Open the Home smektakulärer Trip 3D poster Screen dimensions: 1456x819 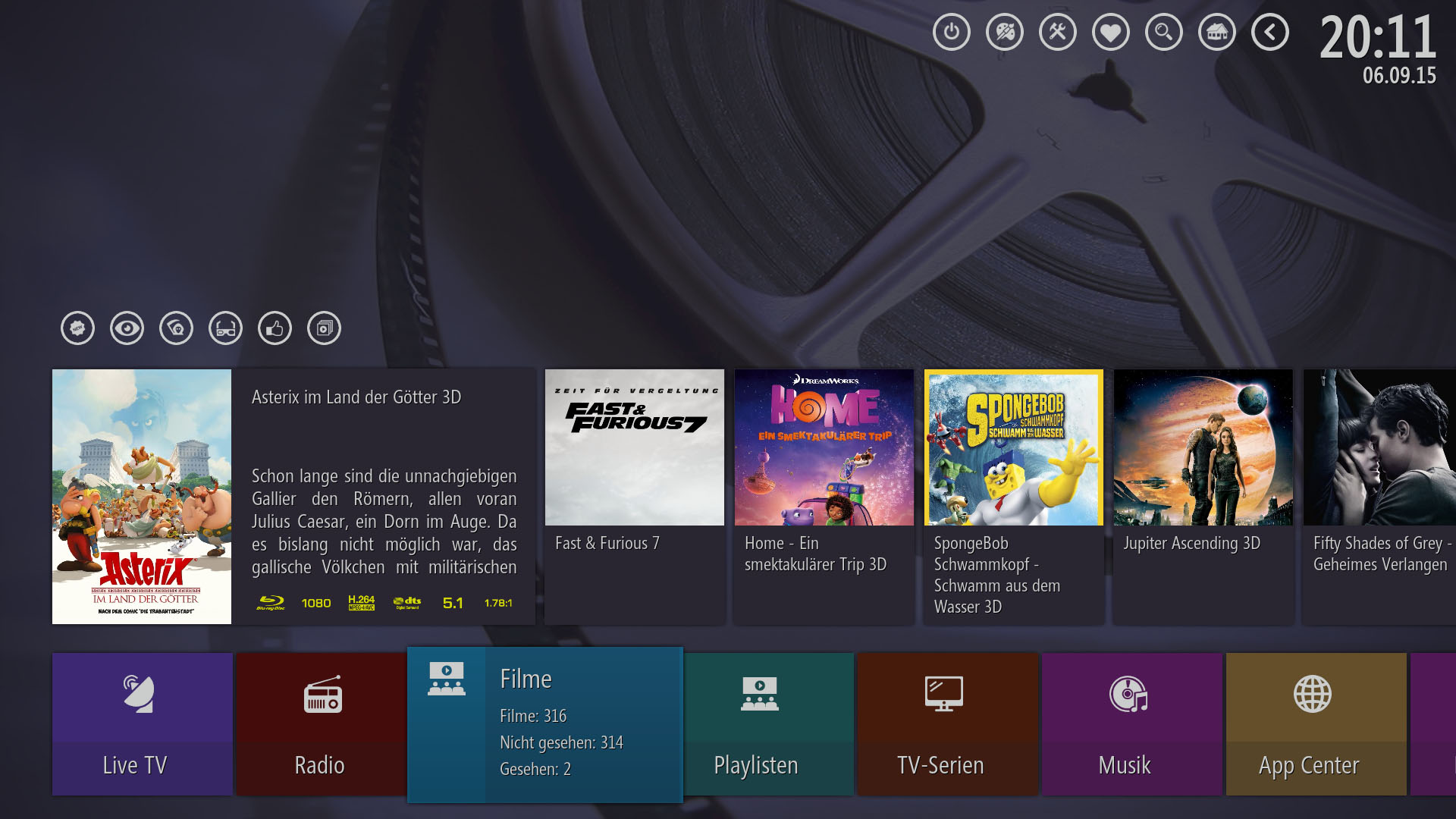pyautogui.click(x=824, y=447)
